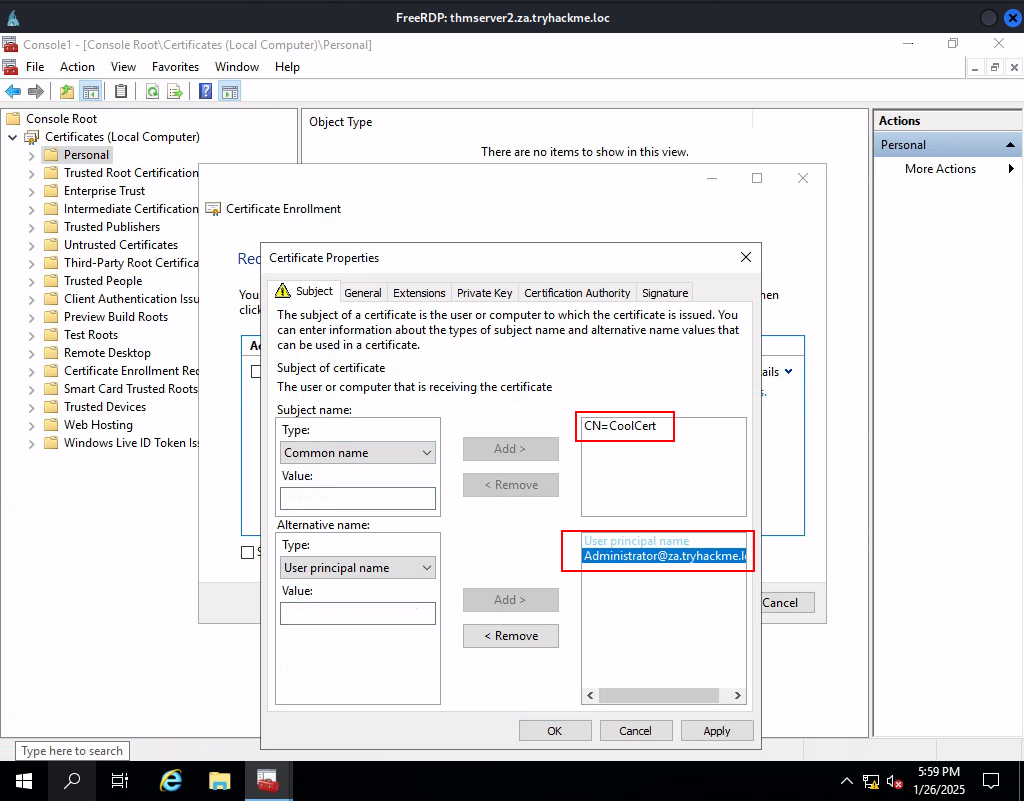Toggle Show/Hide Console Tree toolbar icon
Screen dimensions: 1024x801
[90, 91]
